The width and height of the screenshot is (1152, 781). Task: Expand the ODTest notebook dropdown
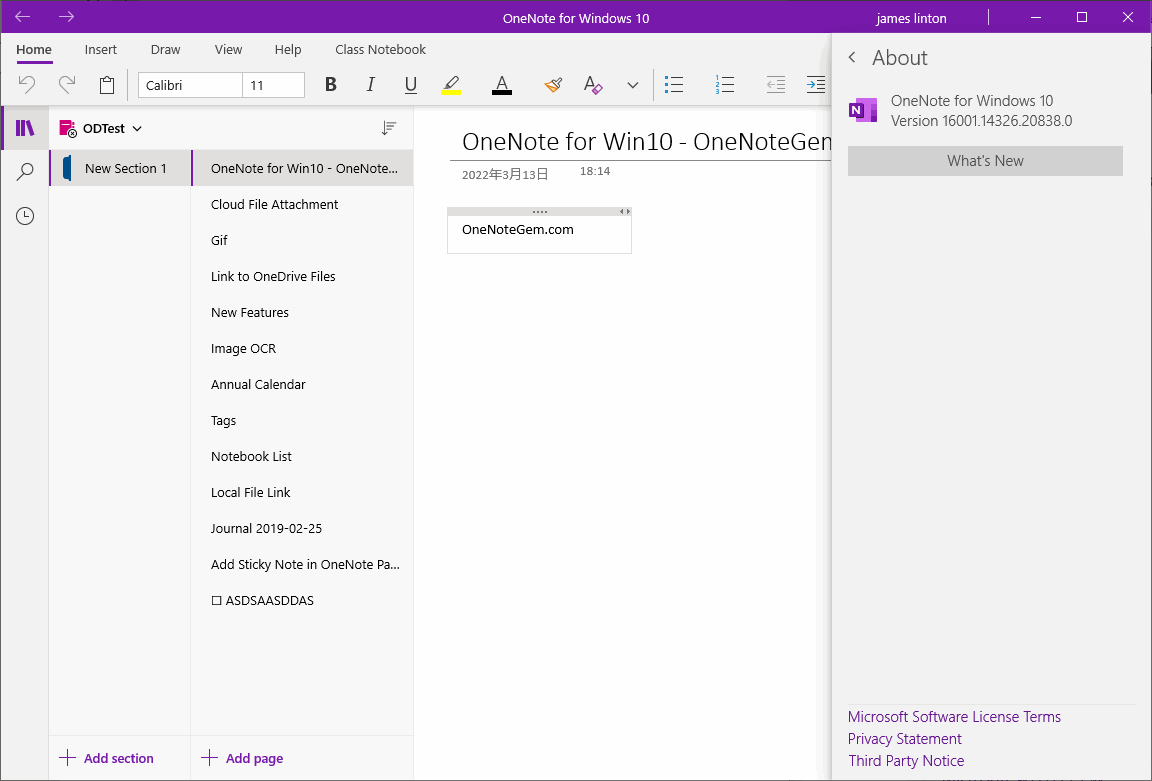pos(136,128)
